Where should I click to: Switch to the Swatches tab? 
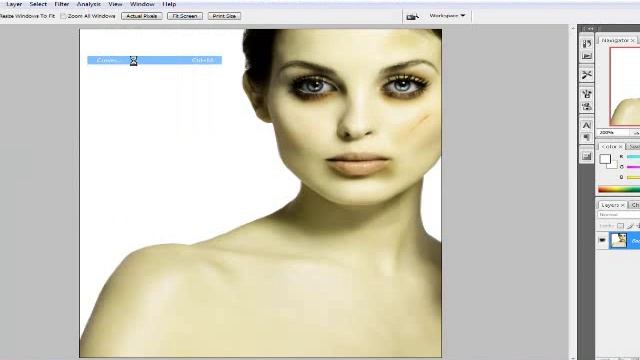click(x=634, y=146)
